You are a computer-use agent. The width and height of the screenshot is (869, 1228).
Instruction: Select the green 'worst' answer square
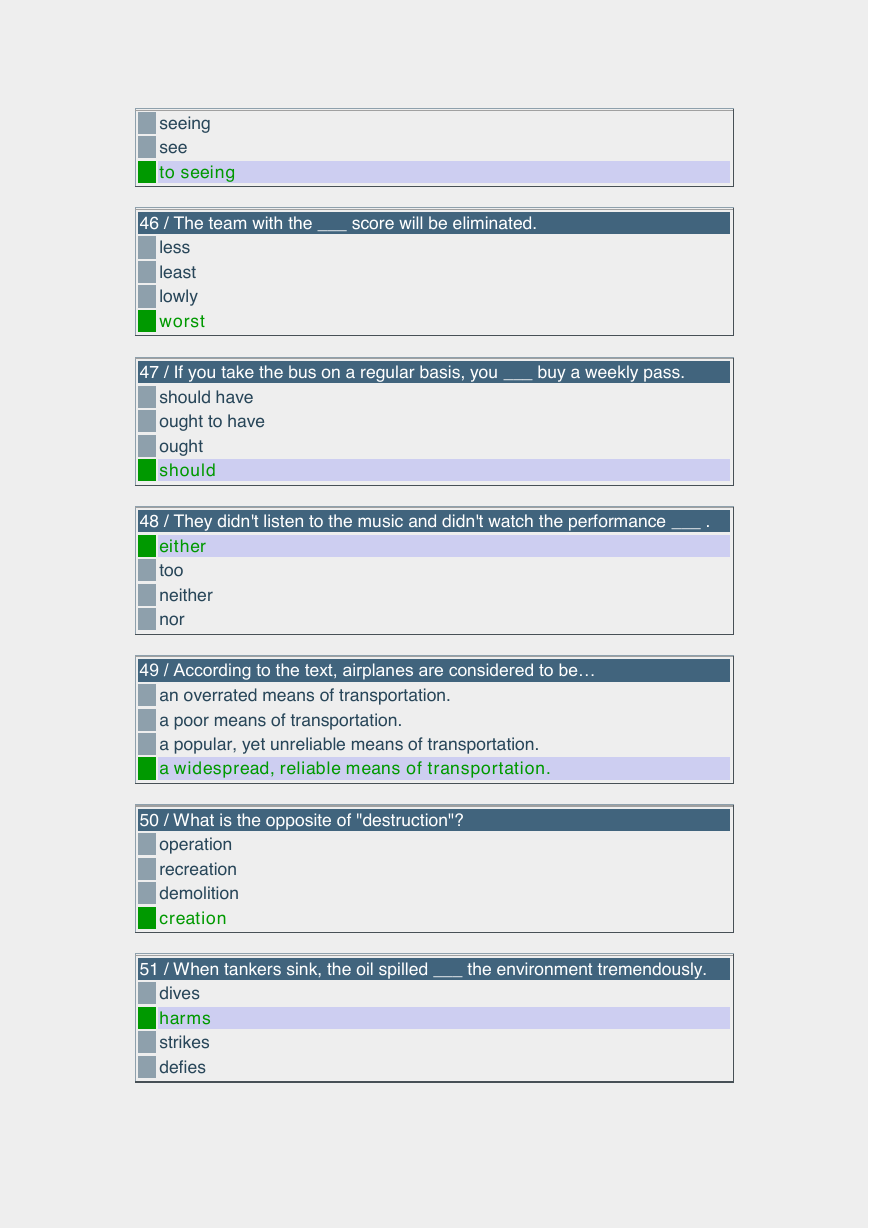coord(147,321)
